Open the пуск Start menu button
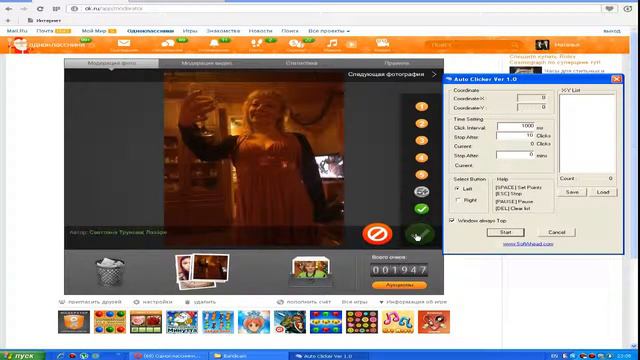This screenshot has height=360, width=640. pyautogui.click(x=22, y=356)
